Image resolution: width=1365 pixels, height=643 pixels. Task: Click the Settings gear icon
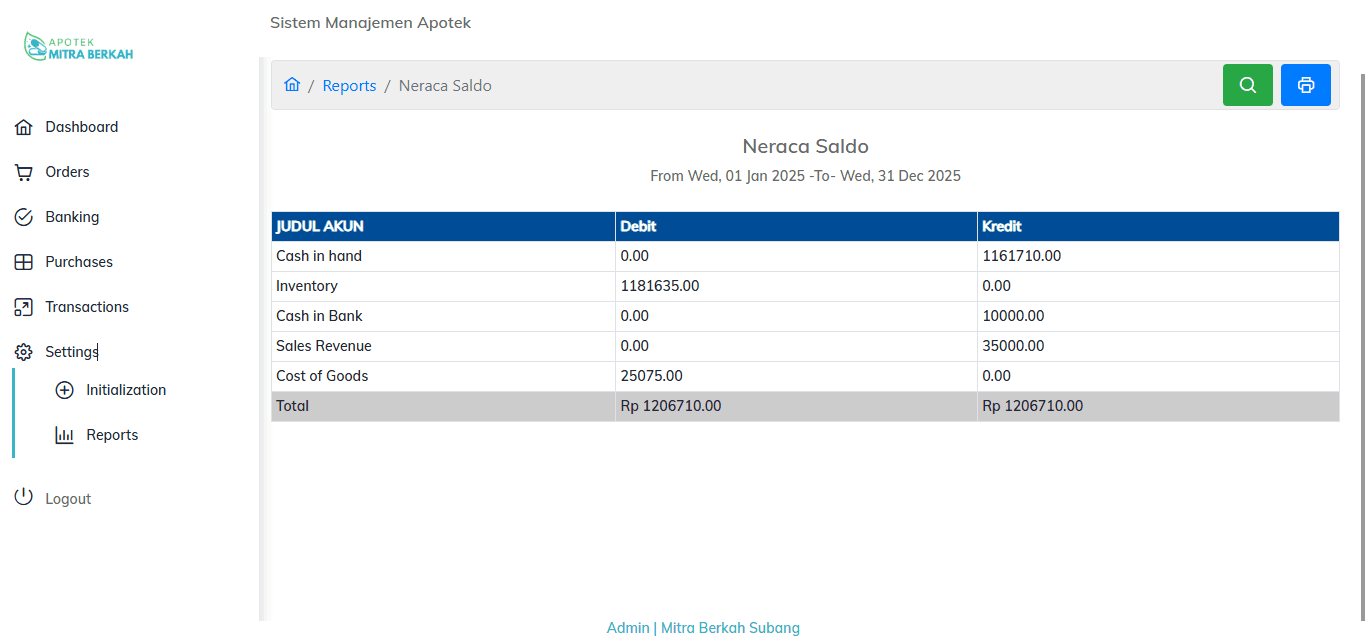point(24,352)
